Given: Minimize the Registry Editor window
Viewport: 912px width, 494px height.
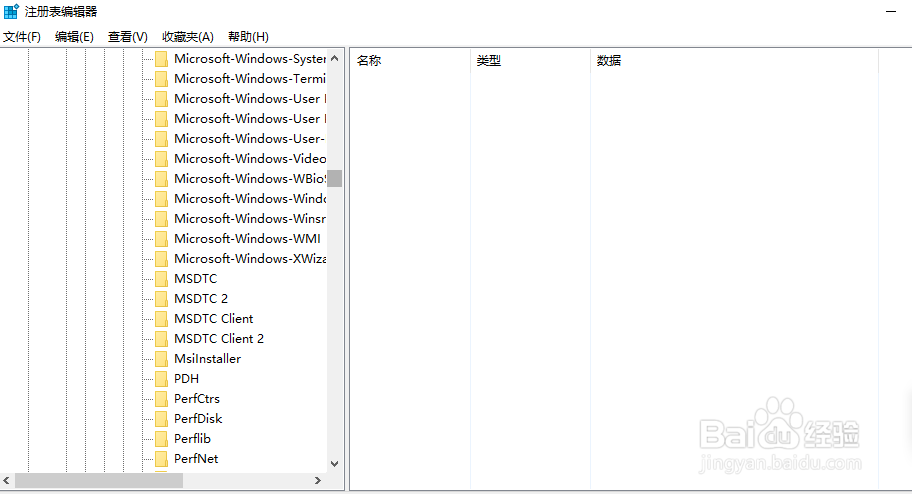Looking at the screenshot, I should (891, 12).
